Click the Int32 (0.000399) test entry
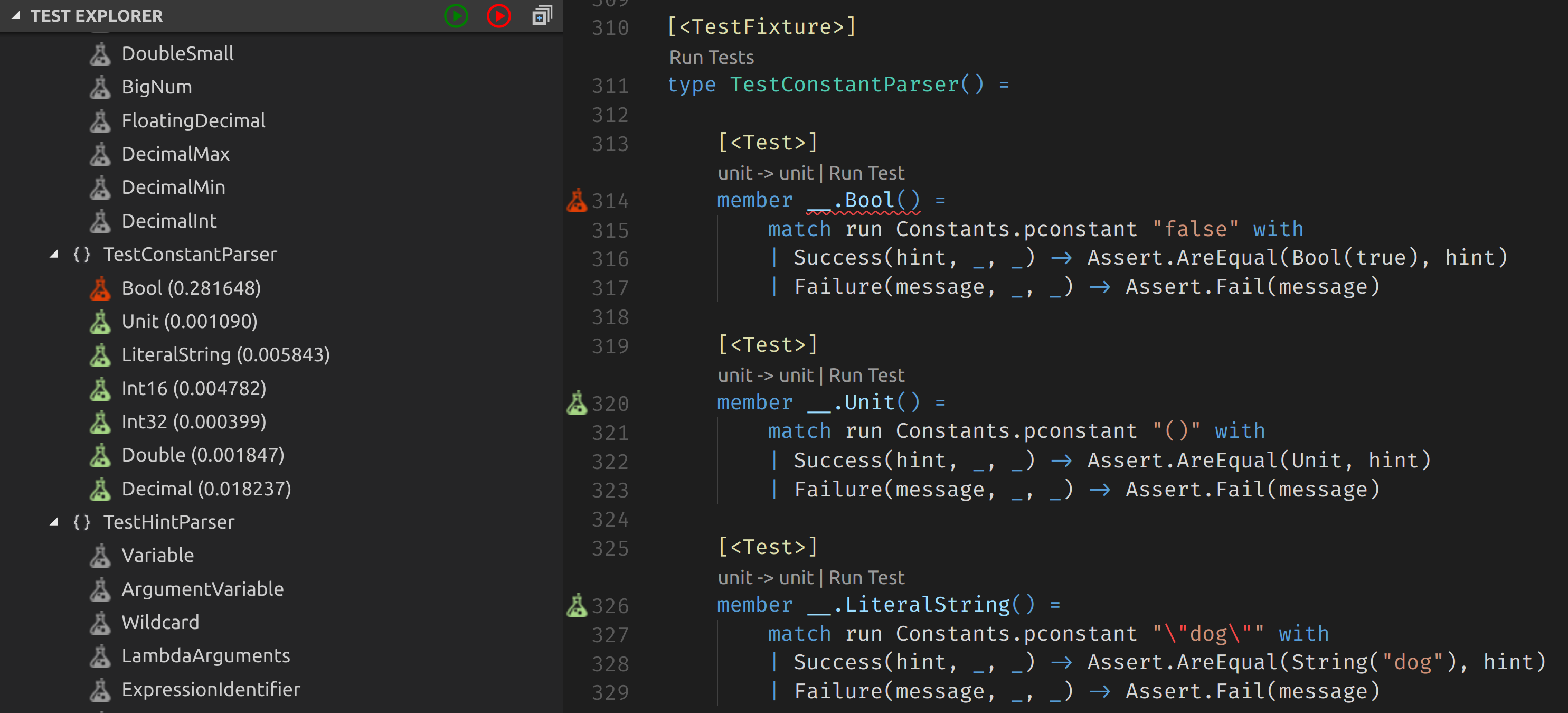Screen dimensions: 1568x713 [x=194, y=421]
